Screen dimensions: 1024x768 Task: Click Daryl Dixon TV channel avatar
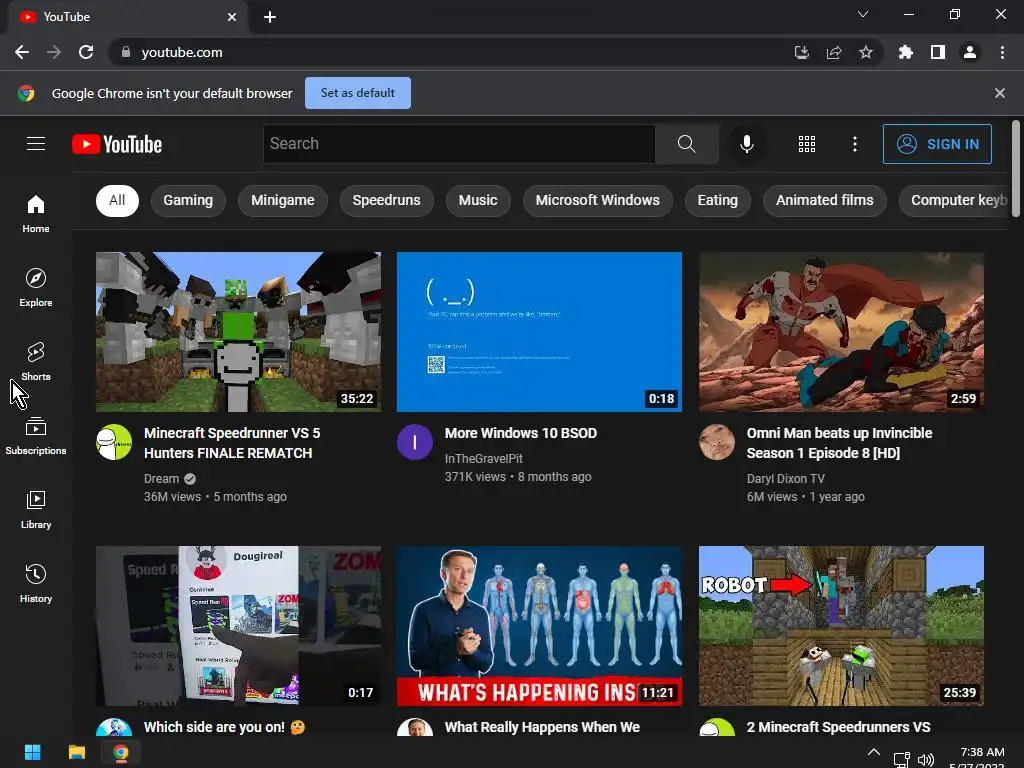tap(717, 442)
